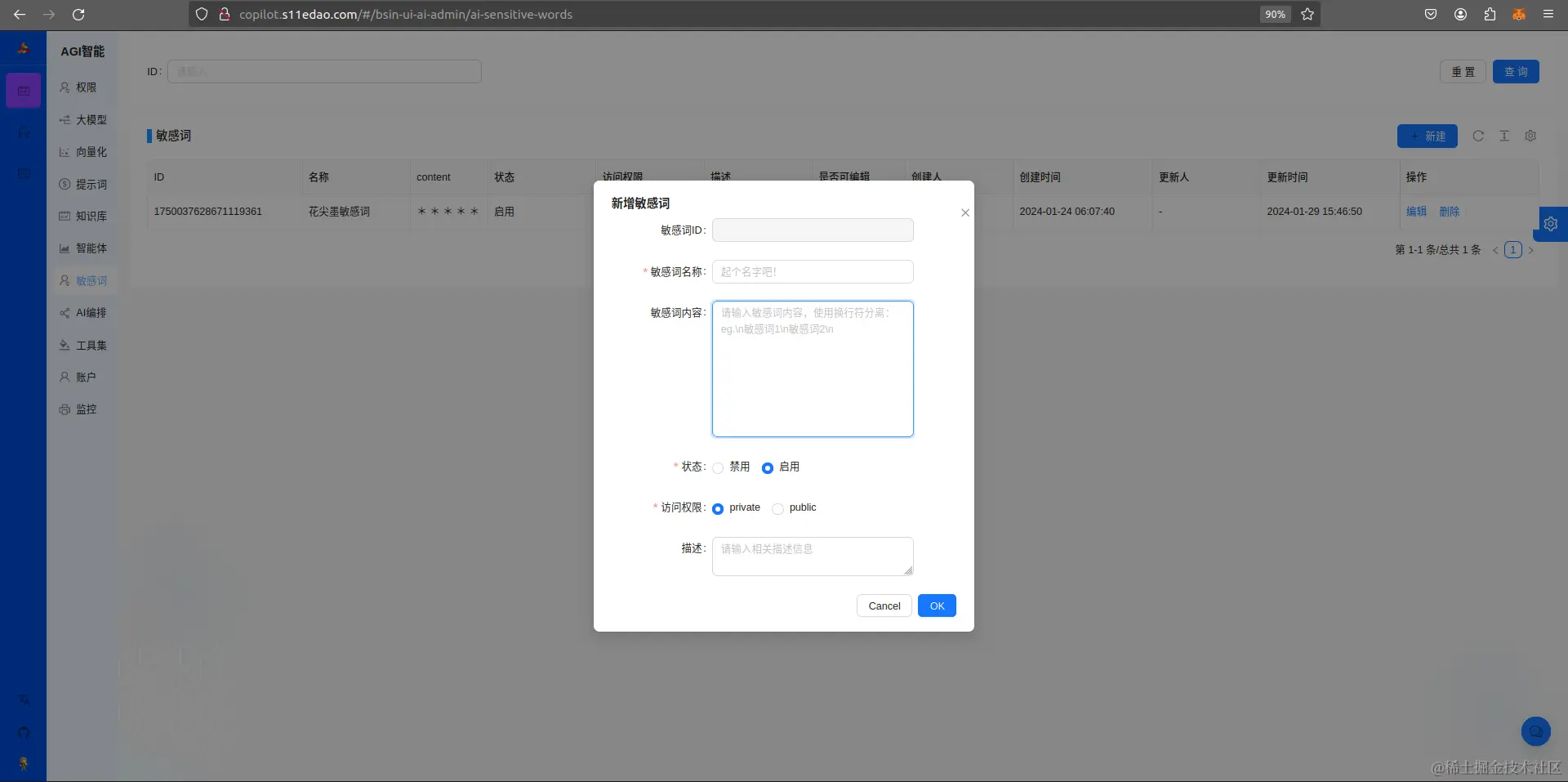This screenshot has width=1568, height=782.
Task: Click the user avatar at rail bottom
Action: [24, 763]
